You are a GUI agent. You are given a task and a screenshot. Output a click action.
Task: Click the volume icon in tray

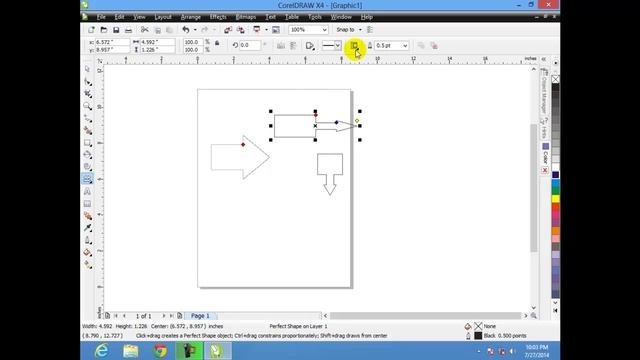point(513,351)
